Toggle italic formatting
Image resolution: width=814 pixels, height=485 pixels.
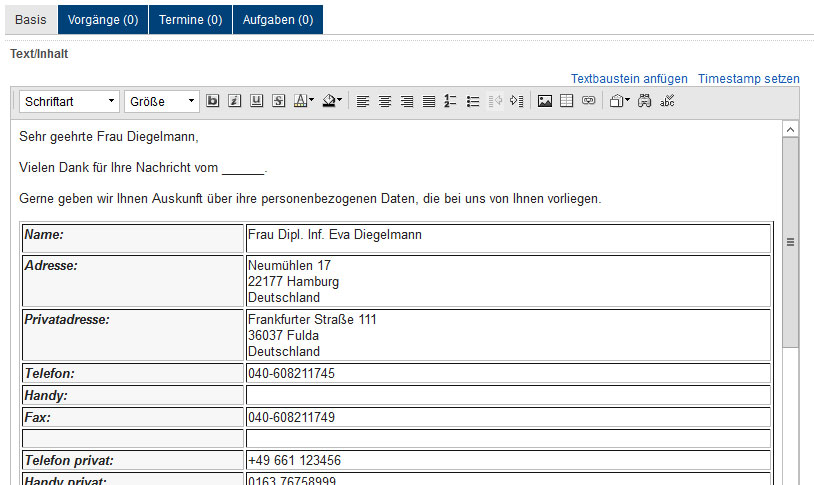click(x=234, y=101)
